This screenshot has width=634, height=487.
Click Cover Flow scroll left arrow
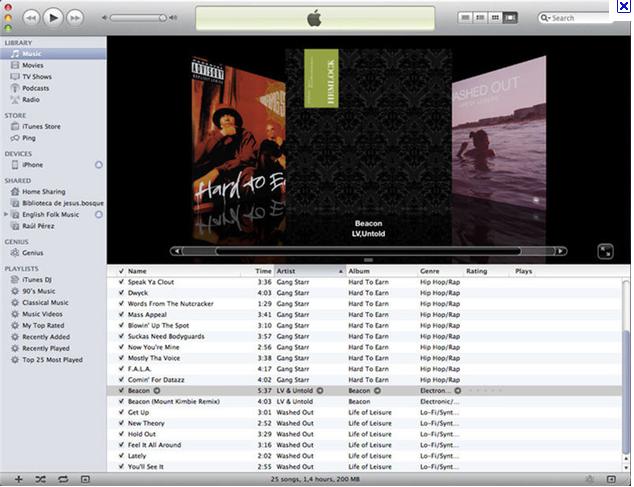[x=177, y=251]
